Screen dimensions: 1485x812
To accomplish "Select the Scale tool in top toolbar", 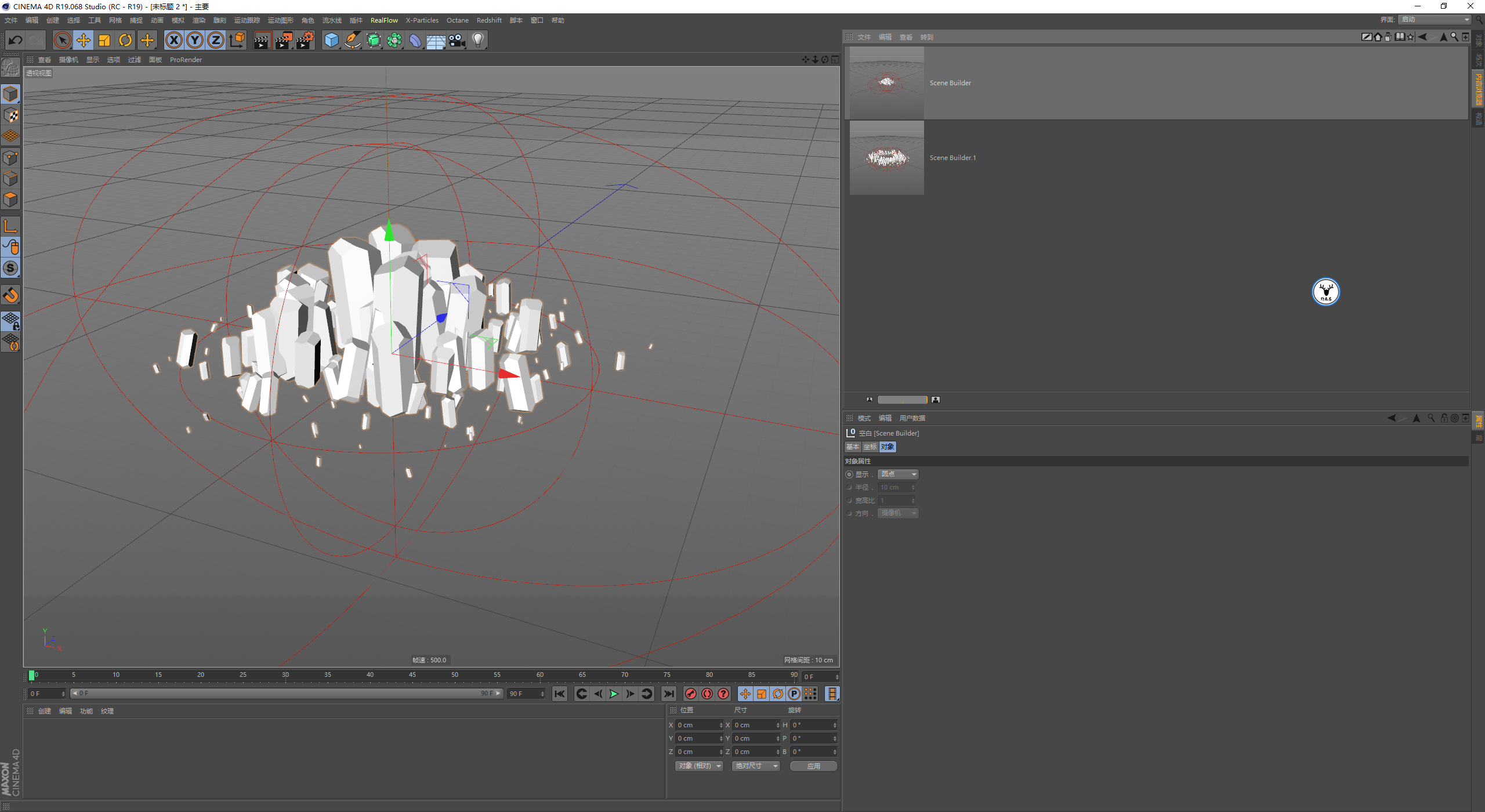I will point(104,40).
